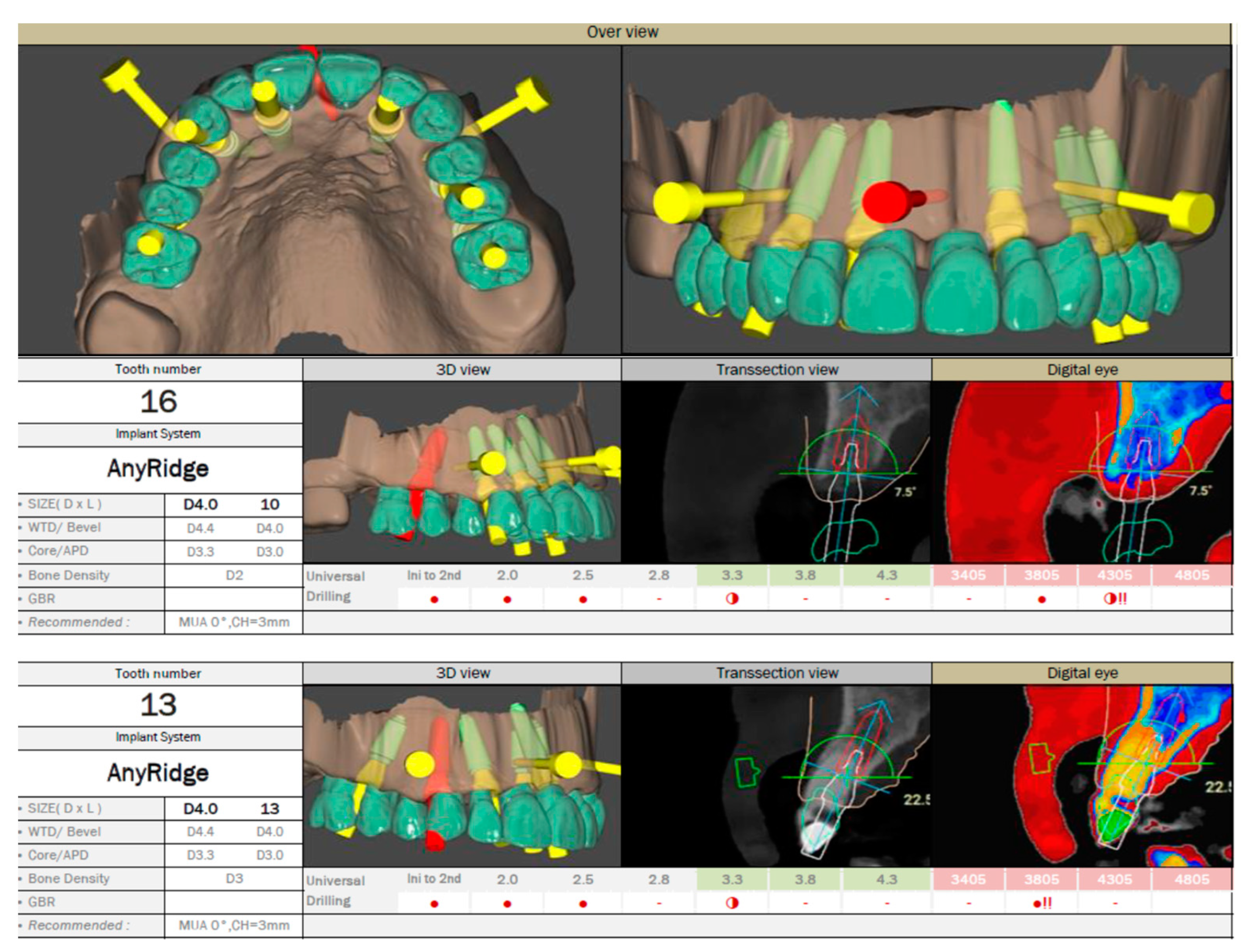Viewport: 1253px width, 952px height.
Task: Expand the Implant System selector showing AnyRidge
Action: [x=159, y=468]
